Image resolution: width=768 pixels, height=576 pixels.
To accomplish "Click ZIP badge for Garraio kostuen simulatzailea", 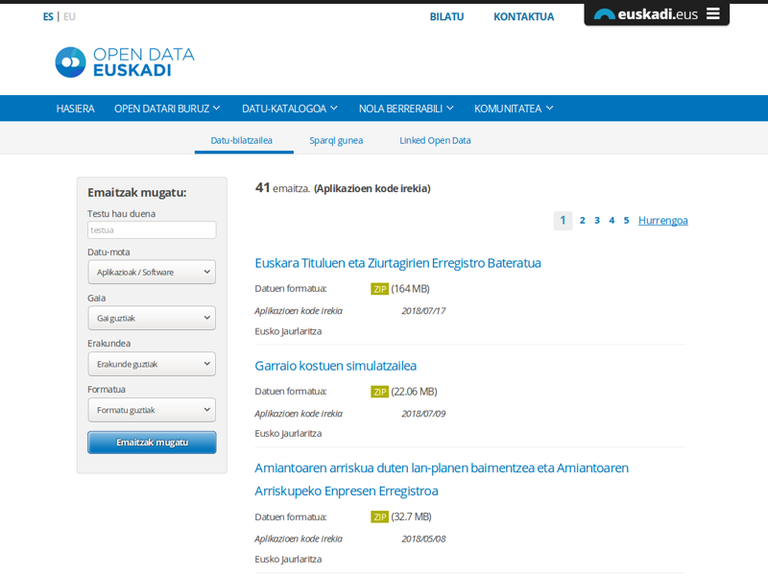I will (380, 392).
